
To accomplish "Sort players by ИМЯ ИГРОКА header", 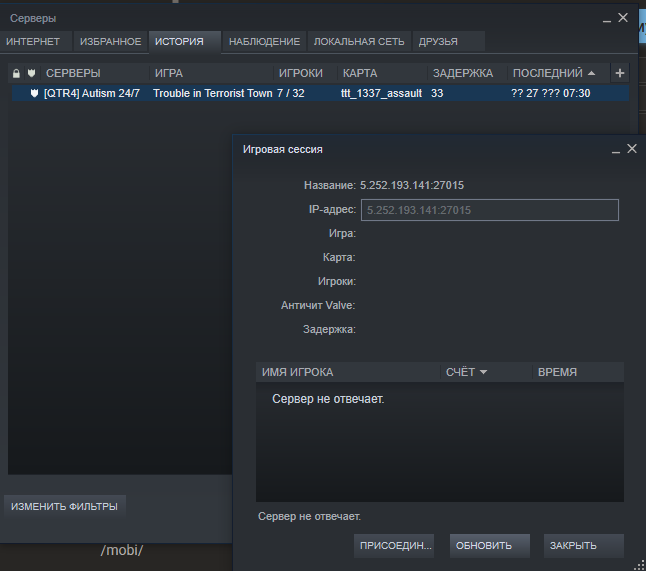I will coord(348,372).
